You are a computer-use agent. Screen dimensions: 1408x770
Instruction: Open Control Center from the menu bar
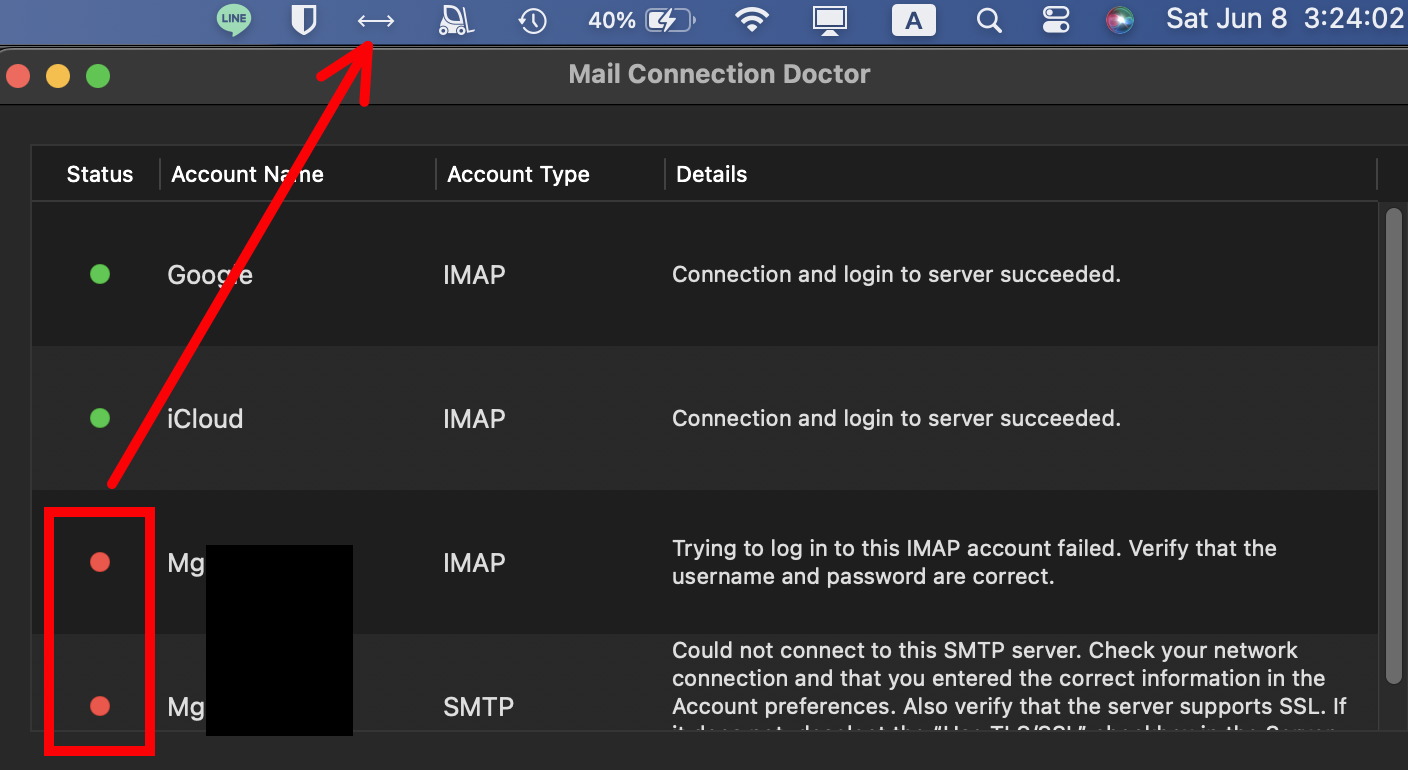(x=1055, y=20)
